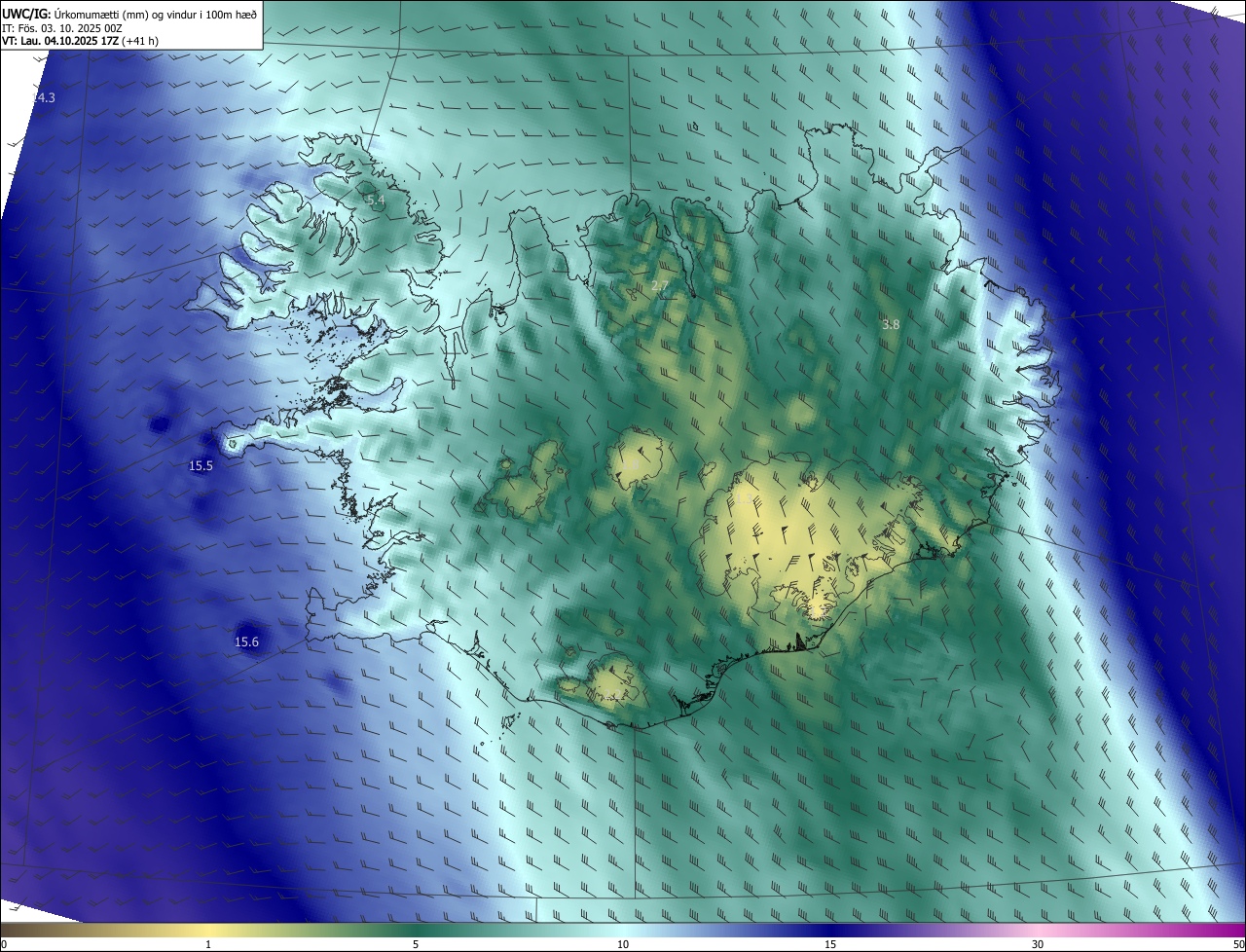Click the 3.8 value label in northeast Iceland
Screen dimensions: 1246x952
coord(891,325)
